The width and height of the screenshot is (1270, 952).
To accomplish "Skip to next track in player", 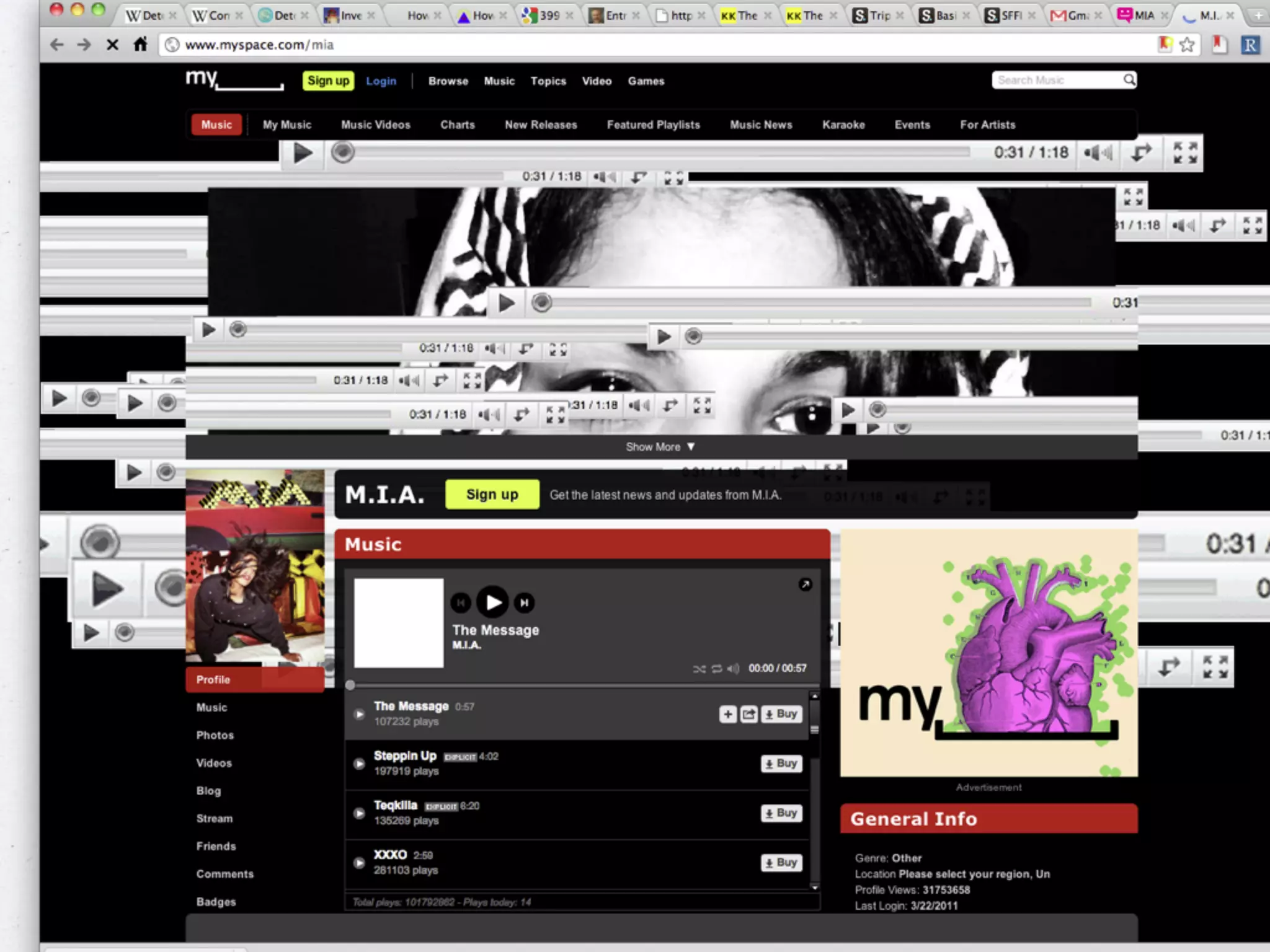I will point(525,602).
